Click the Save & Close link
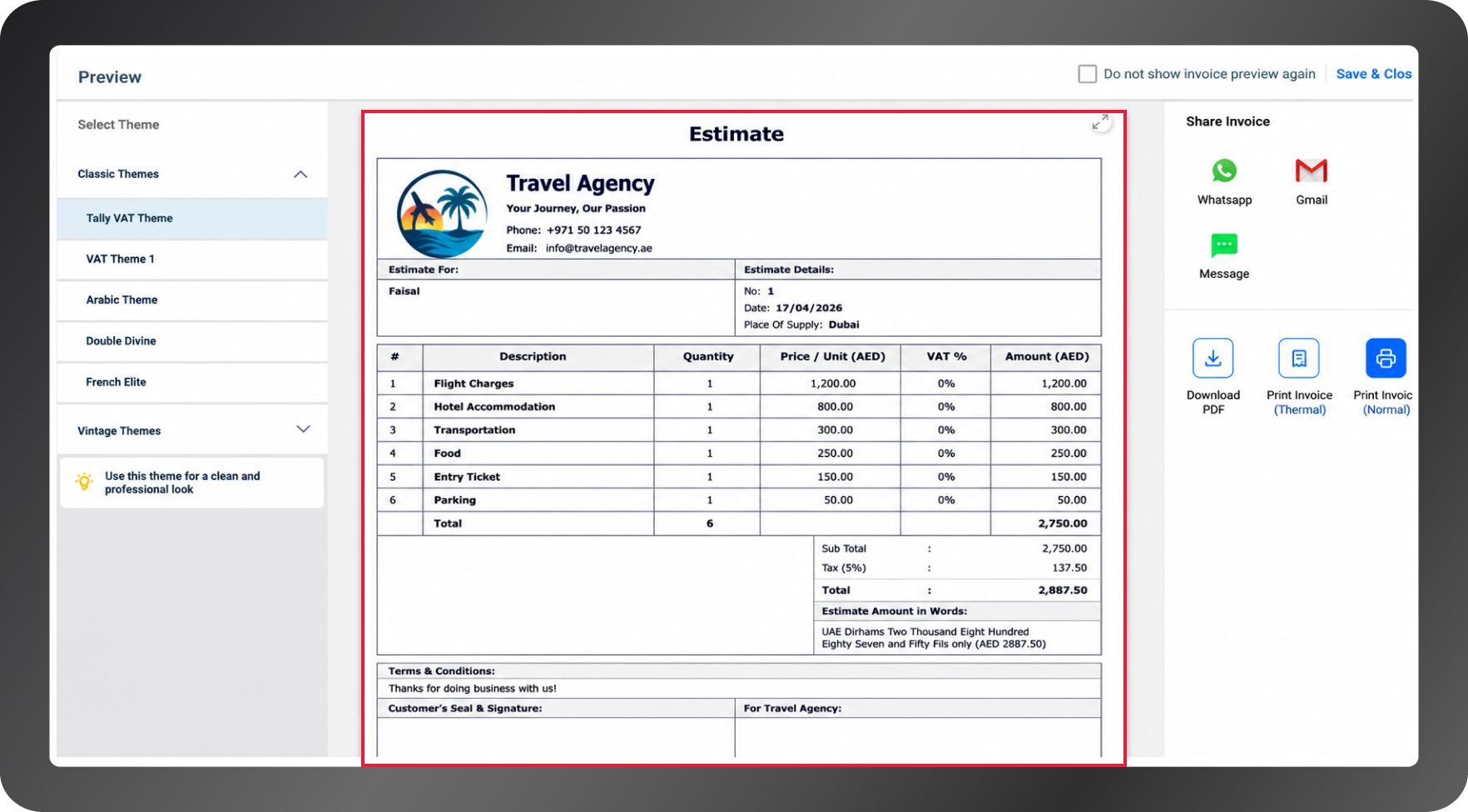This screenshot has width=1468, height=812. pyautogui.click(x=1374, y=74)
